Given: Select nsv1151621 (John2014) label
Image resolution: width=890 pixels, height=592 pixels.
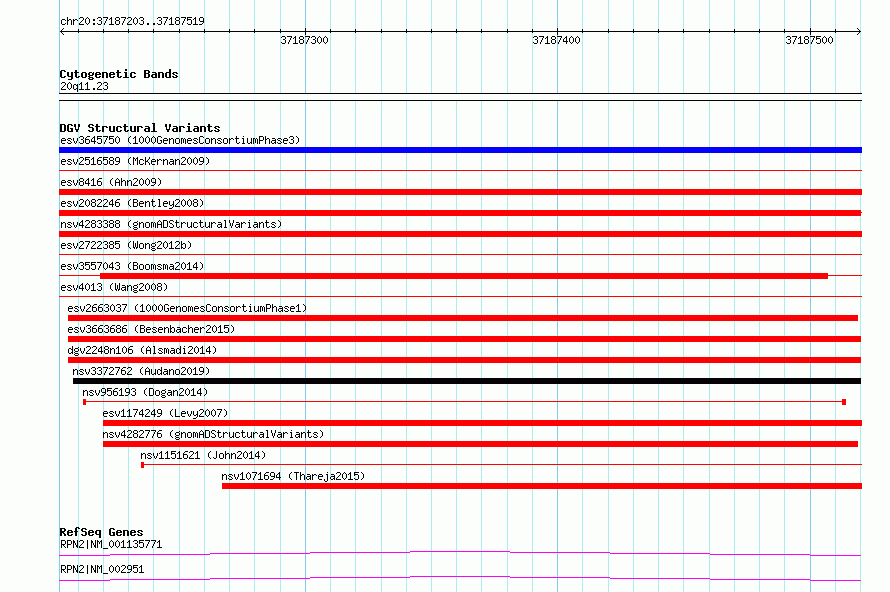Looking at the screenshot, I should (203, 455).
